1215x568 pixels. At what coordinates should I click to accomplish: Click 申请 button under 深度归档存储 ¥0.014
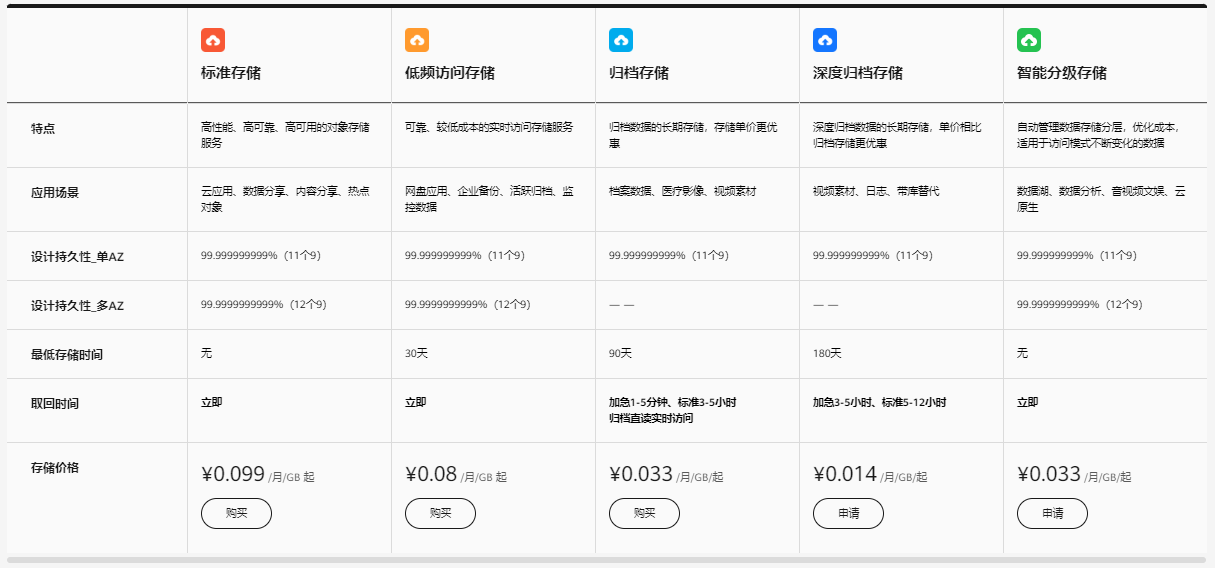pos(848,513)
